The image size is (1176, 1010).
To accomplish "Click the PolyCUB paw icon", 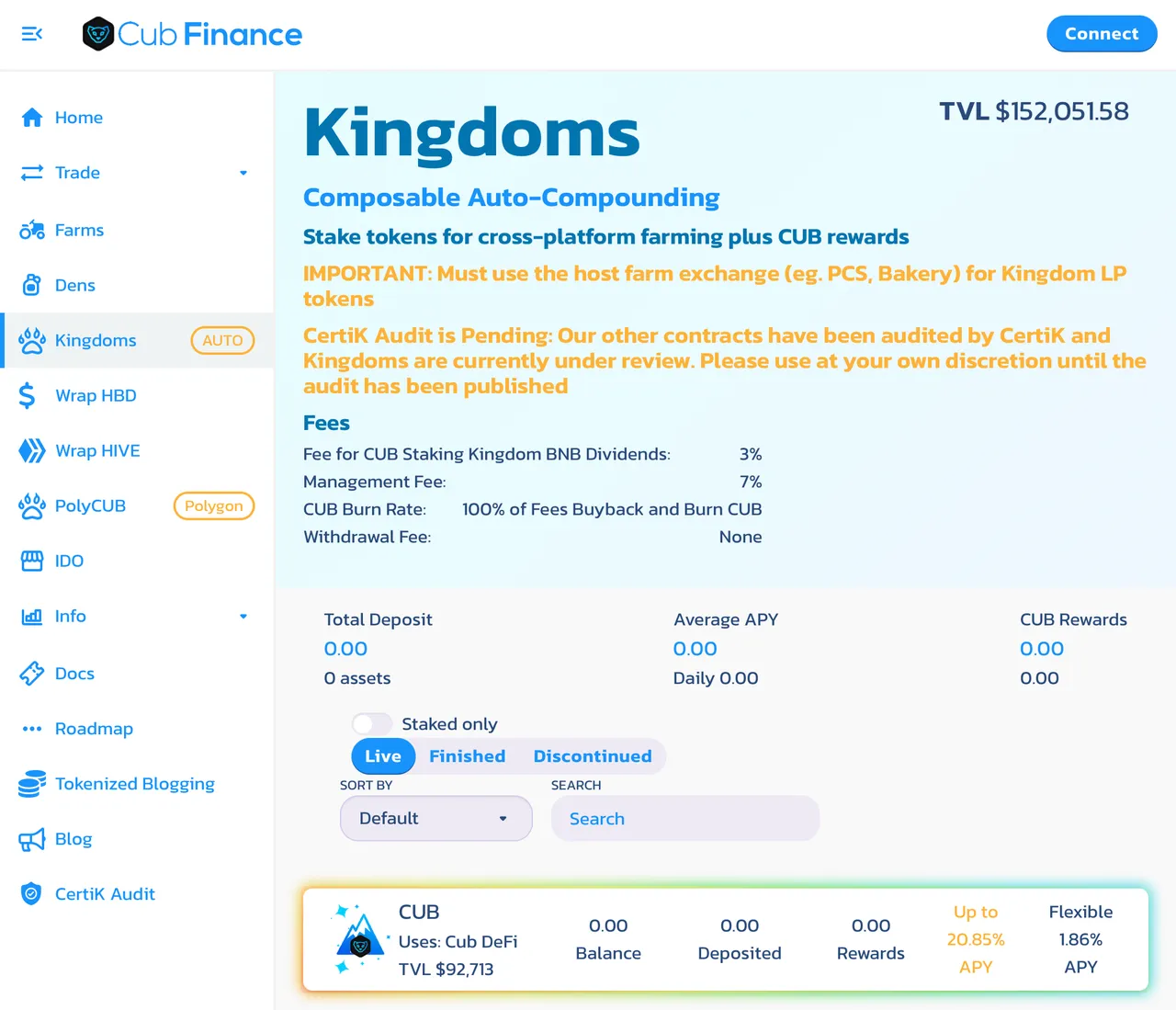I will click(32, 505).
